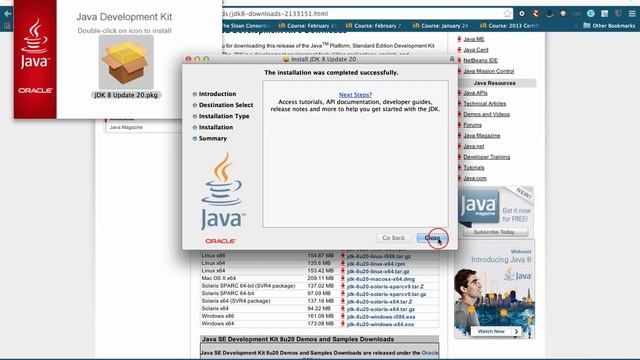Open the JDK 8 Update 20.pkg package icon
Viewport: 640px width, 360px height.
coord(126,62)
